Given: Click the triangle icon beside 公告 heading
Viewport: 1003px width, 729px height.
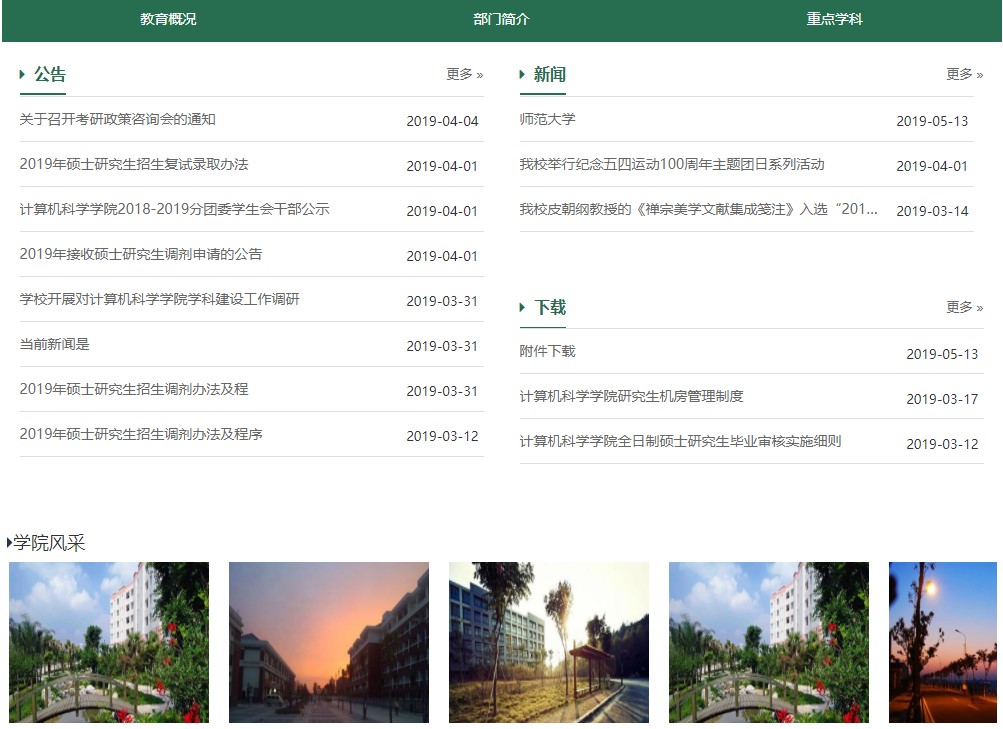Looking at the screenshot, I should (23, 74).
